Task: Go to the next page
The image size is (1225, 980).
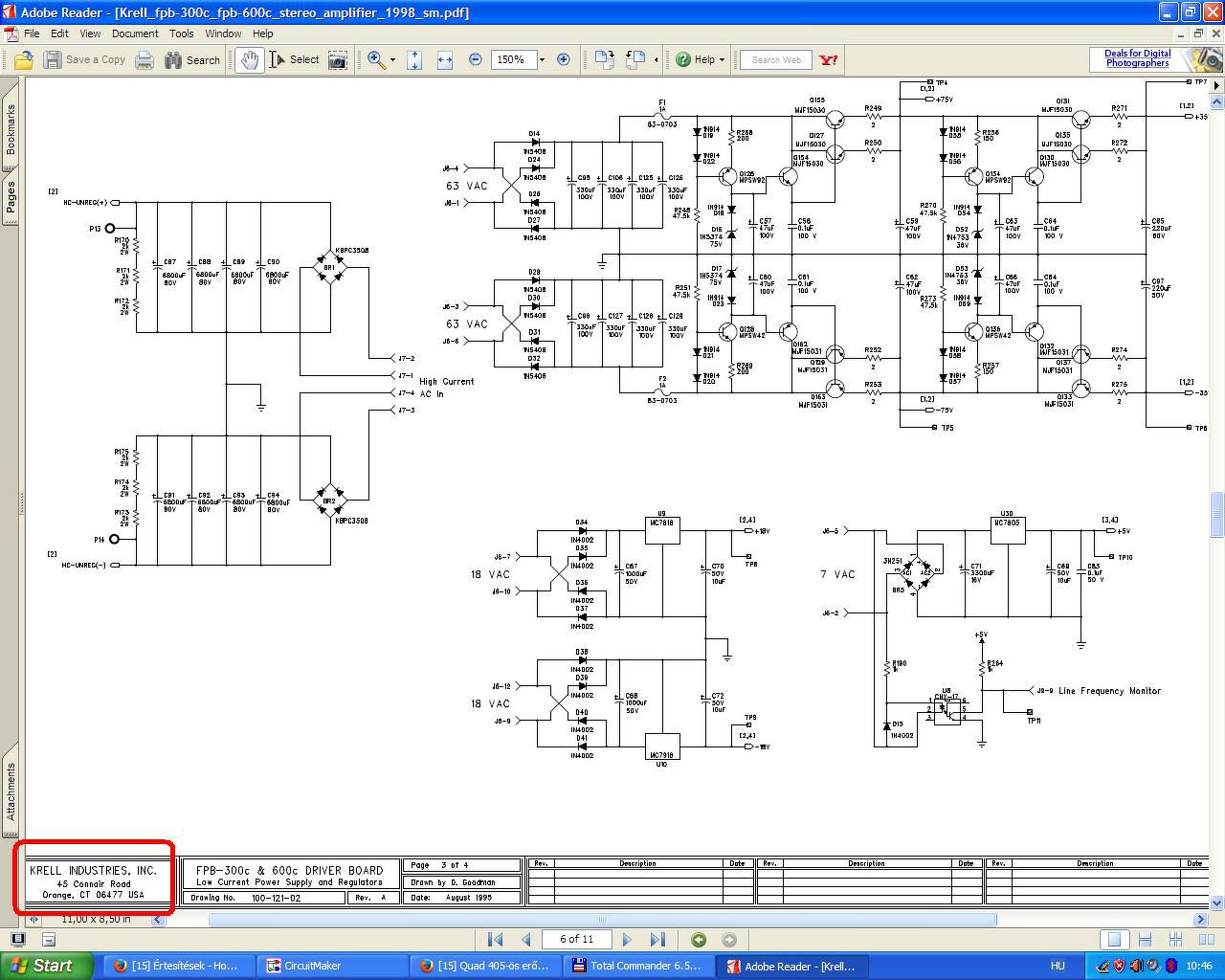Action: (x=627, y=940)
